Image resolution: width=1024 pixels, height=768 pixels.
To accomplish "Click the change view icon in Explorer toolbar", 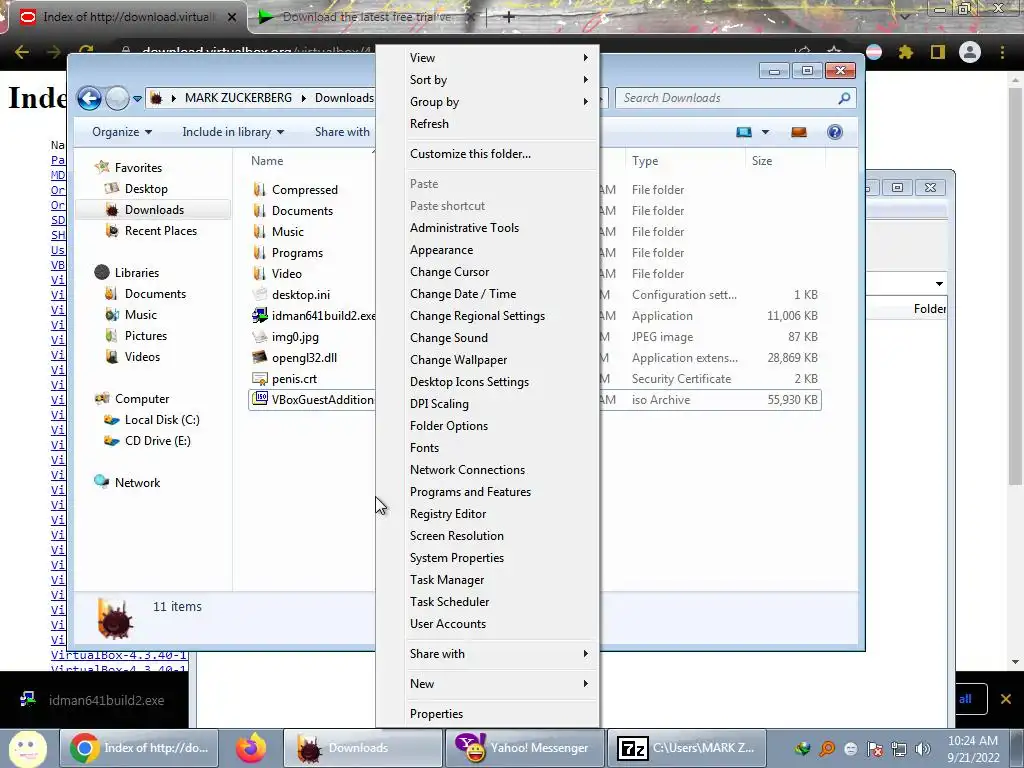I will tap(744, 132).
